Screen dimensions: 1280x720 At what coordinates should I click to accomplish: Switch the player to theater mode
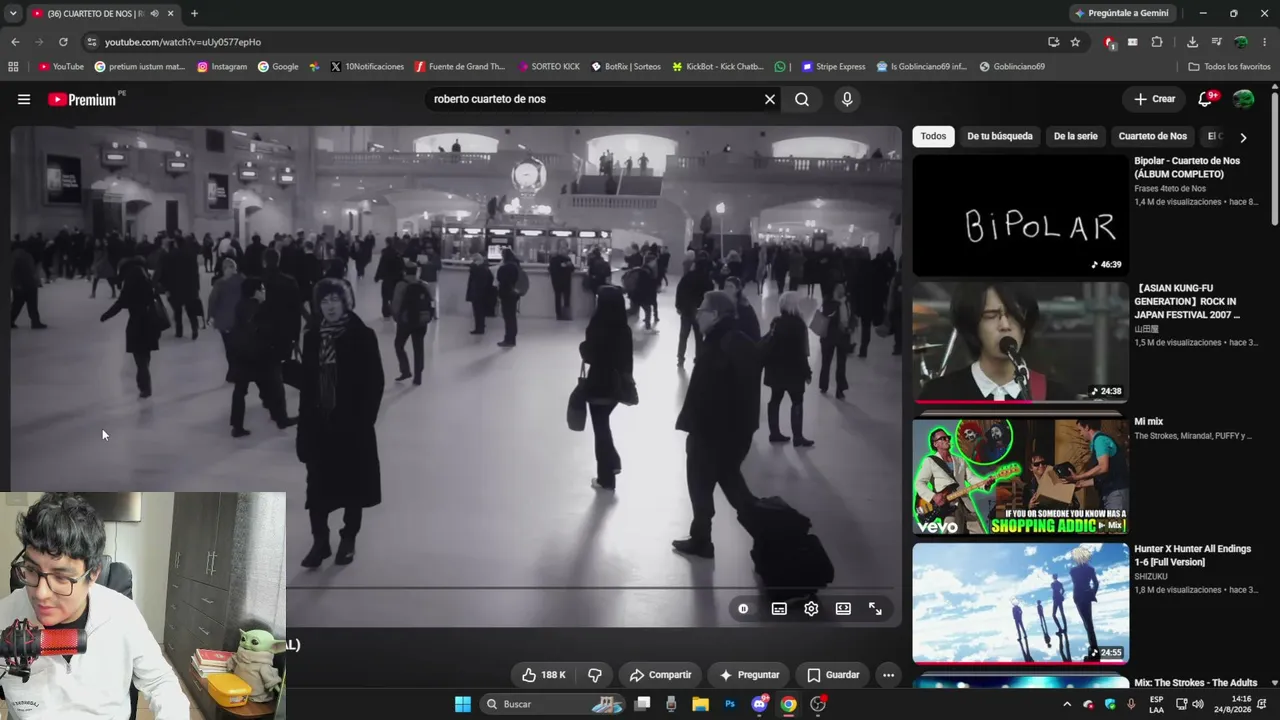[843, 609]
